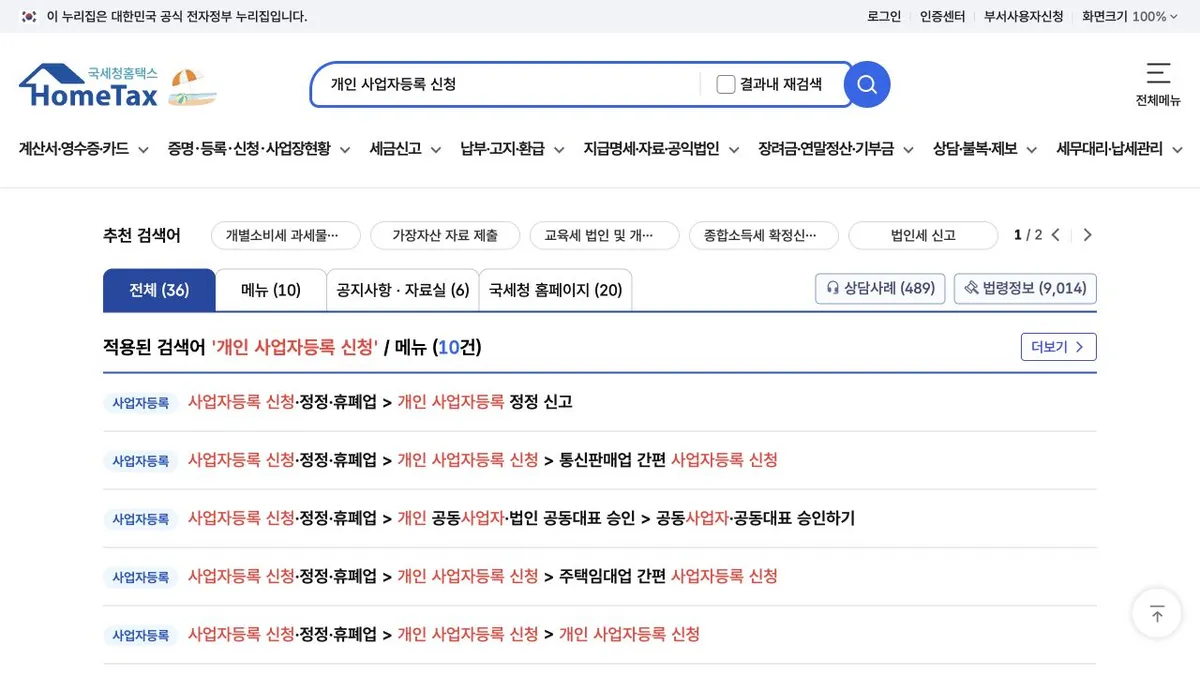Click the 이 누리집은 대한민국 공식 전자정부 notice
Viewport: 1200px width, 675px height.
click(177, 16)
